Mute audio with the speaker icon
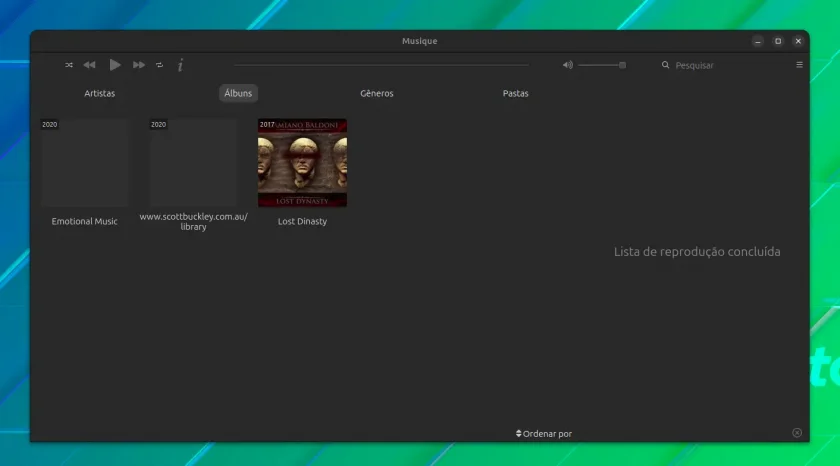This screenshot has width=840, height=466. [x=568, y=65]
